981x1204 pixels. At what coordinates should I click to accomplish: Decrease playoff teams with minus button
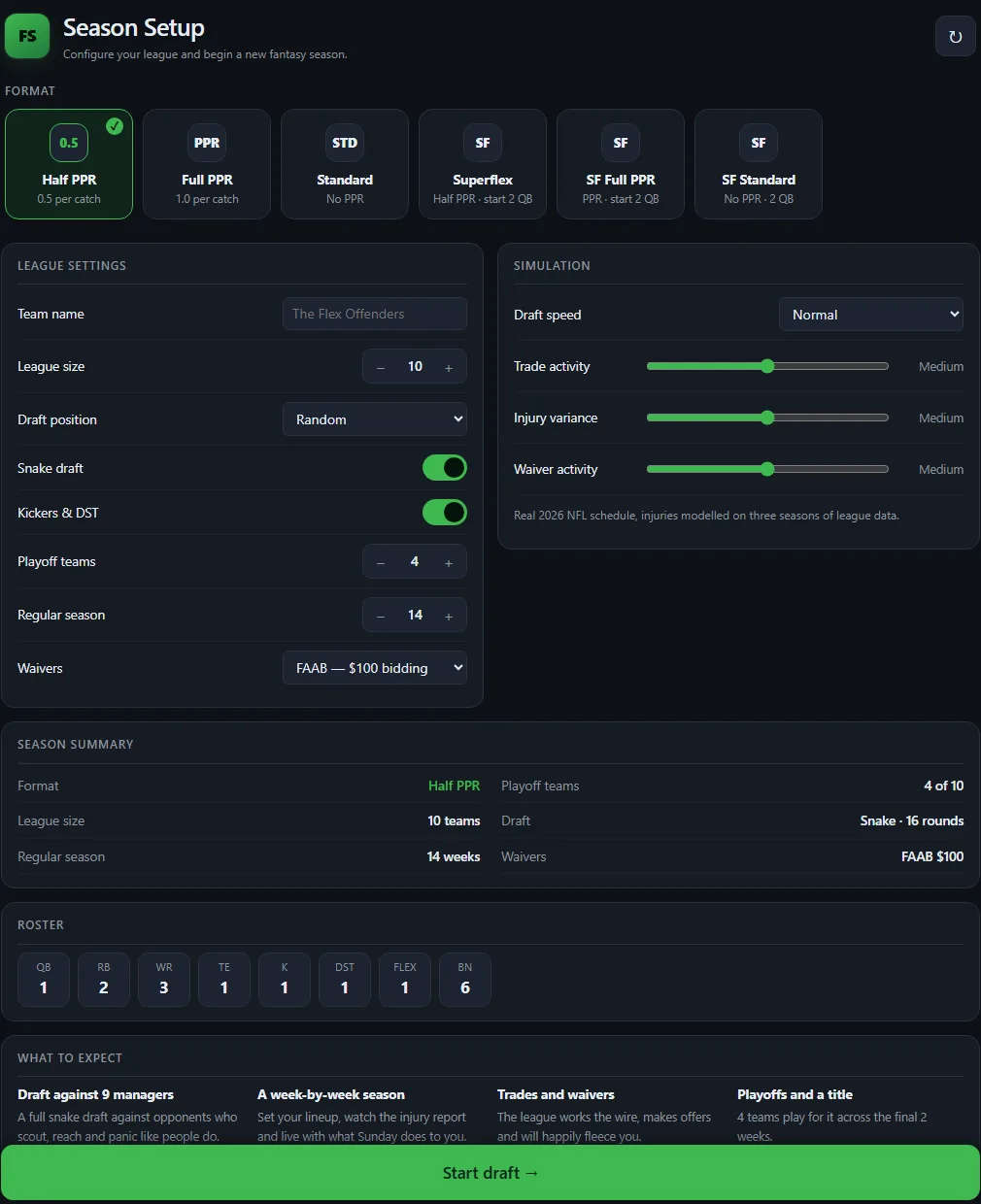coord(381,562)
